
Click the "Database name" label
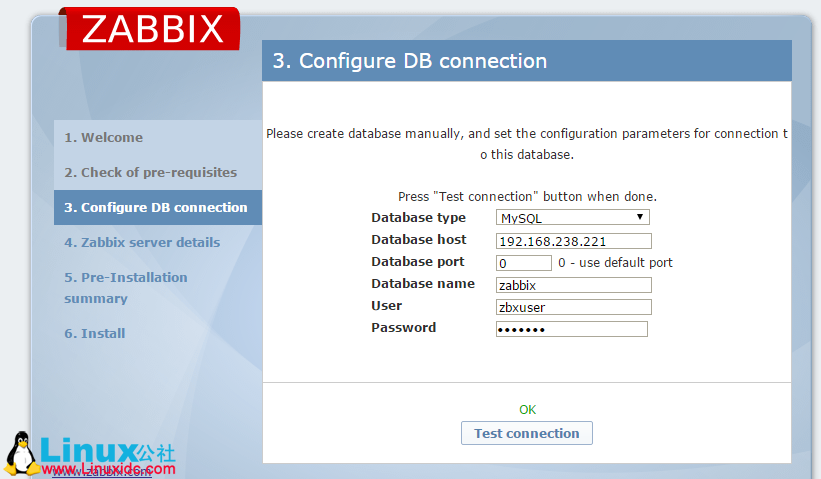pyautogui.click(x=423, y=283)
